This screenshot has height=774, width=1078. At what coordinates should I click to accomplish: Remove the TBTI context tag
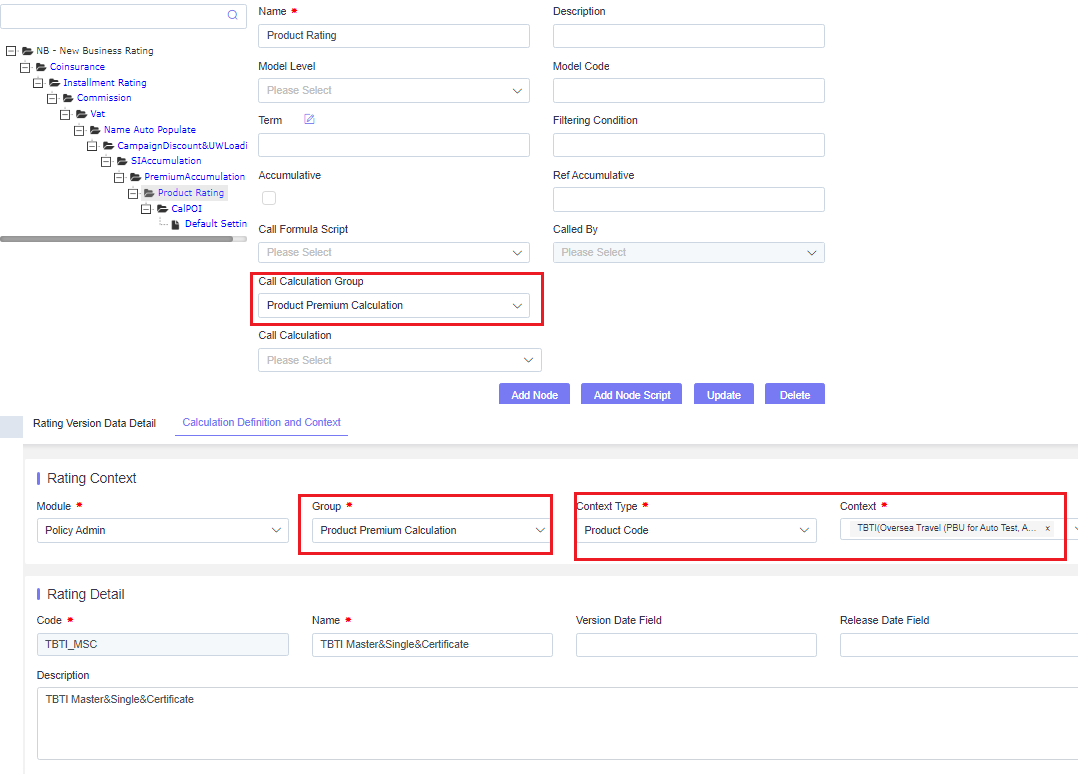[x=1048, y=529]
